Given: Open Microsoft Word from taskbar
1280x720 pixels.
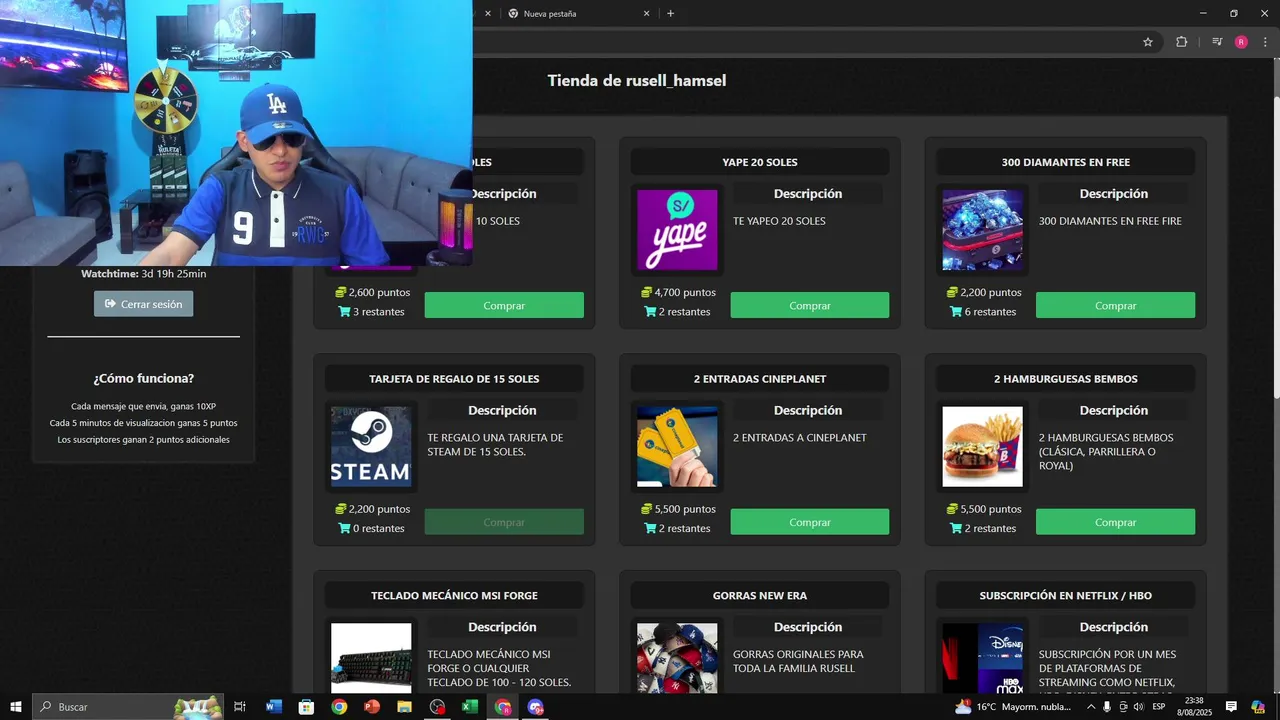Looking at the screenshot, I should (274, 707).
